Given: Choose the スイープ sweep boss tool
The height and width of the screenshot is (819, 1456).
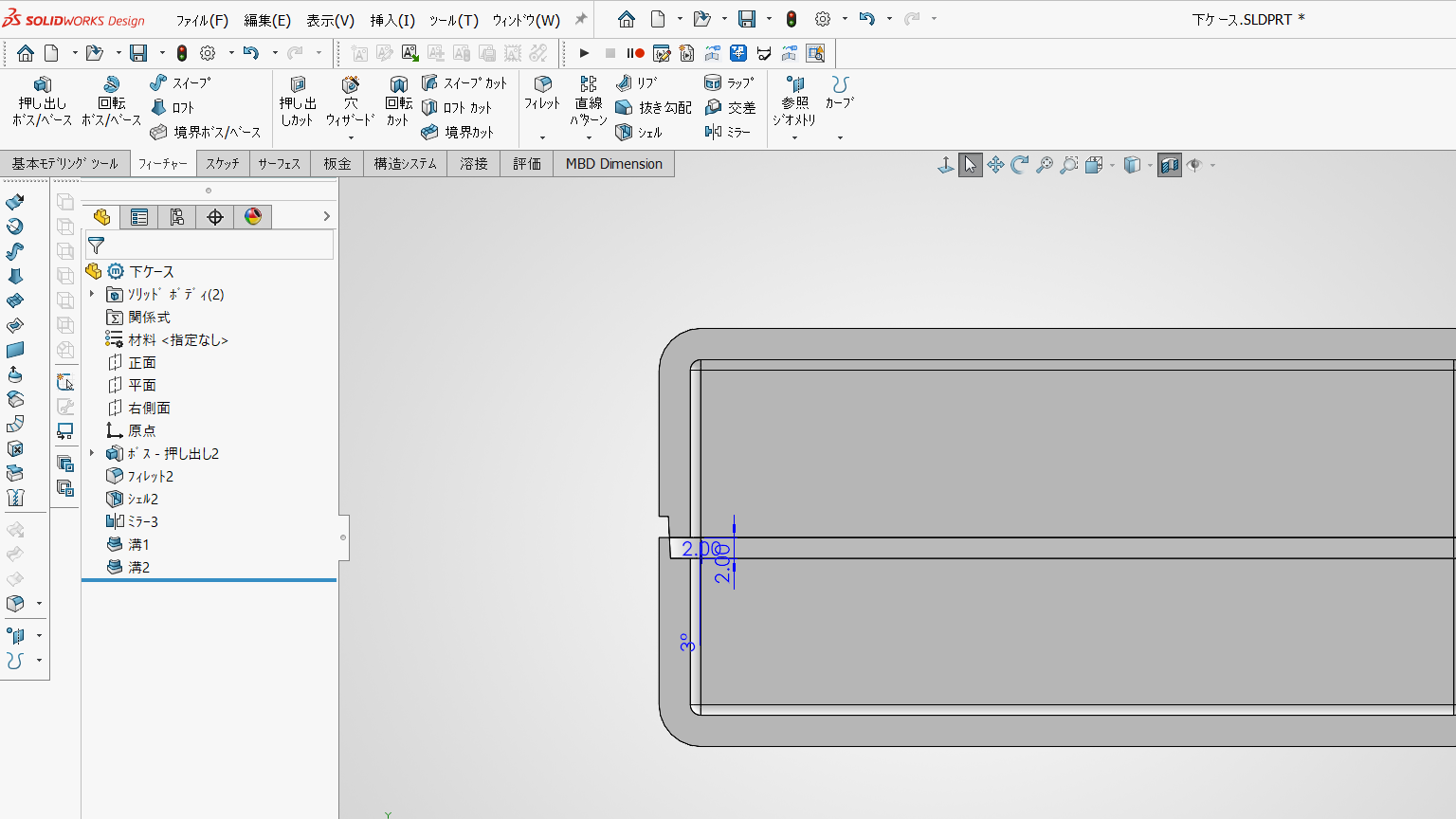Looking at the screenshot, I should tap(180, 82).
